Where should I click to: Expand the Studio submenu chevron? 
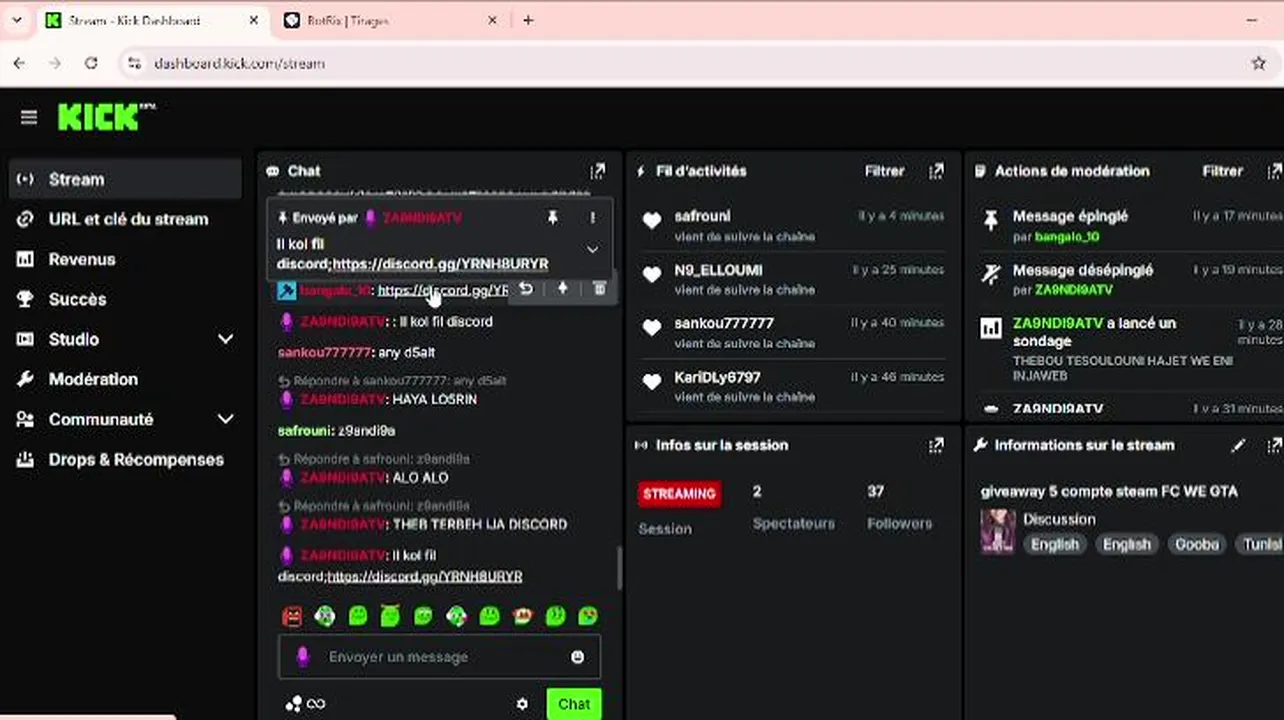pyautogui.click(x=225, y=339)
